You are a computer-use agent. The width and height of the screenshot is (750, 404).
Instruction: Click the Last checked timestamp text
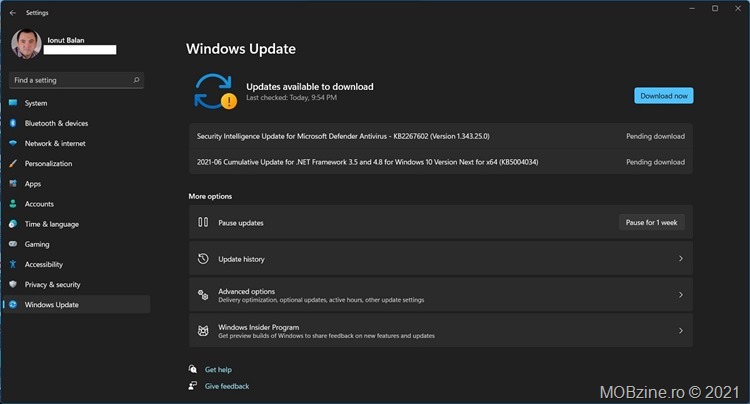291,98
